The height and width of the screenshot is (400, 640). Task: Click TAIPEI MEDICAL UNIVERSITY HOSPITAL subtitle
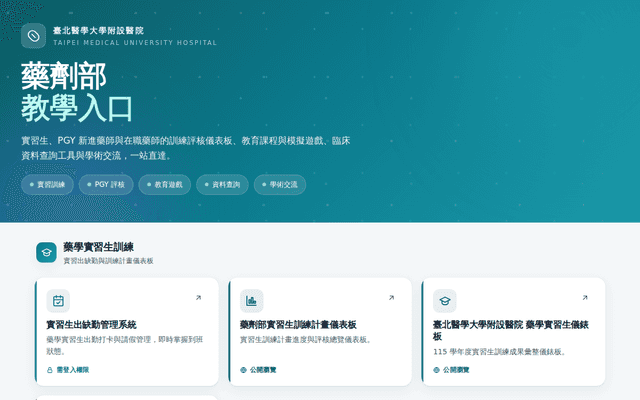[135, 42]
